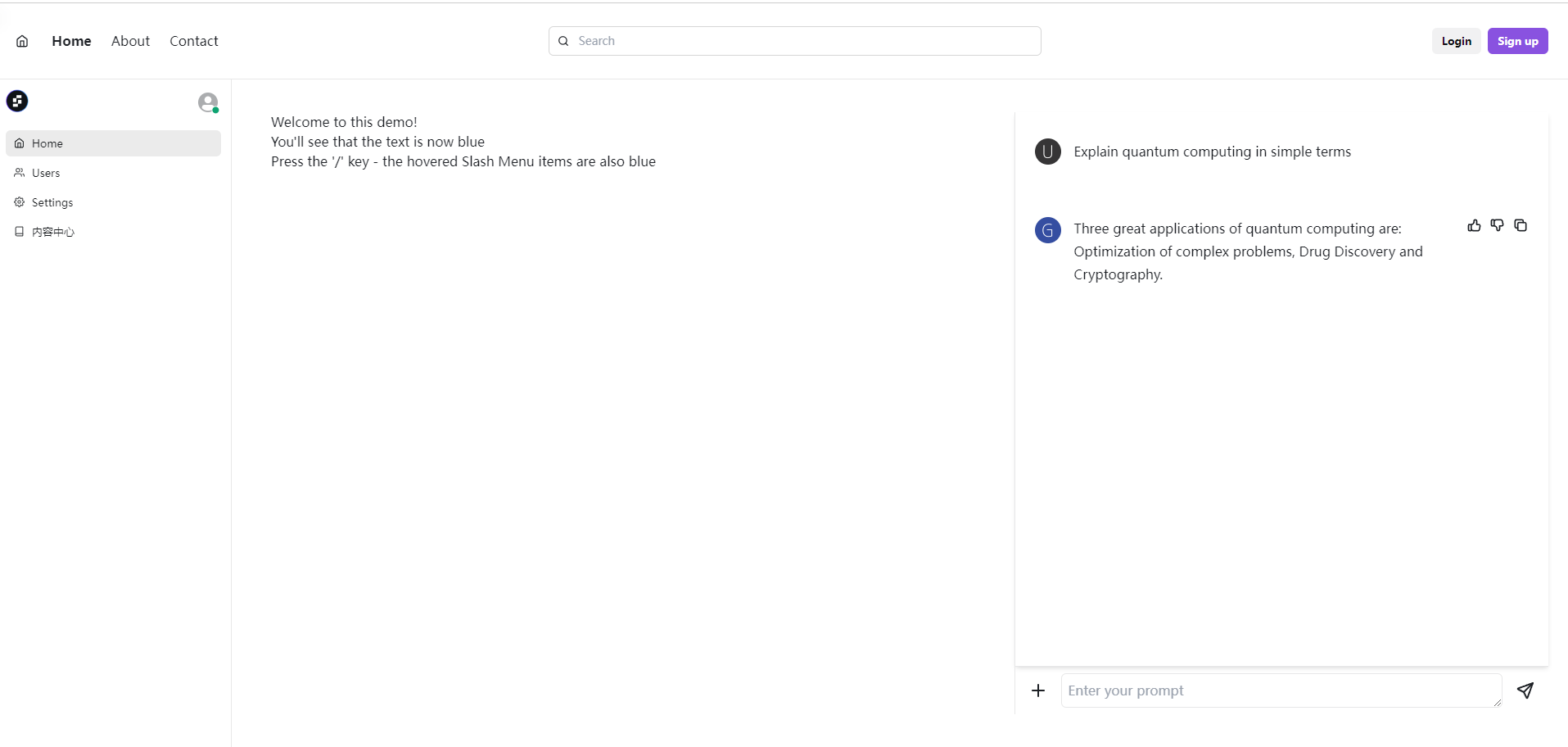This screenshot has width=1568, height=747.
Task: Open the user avatar with online status
Action: click(208, 102)
